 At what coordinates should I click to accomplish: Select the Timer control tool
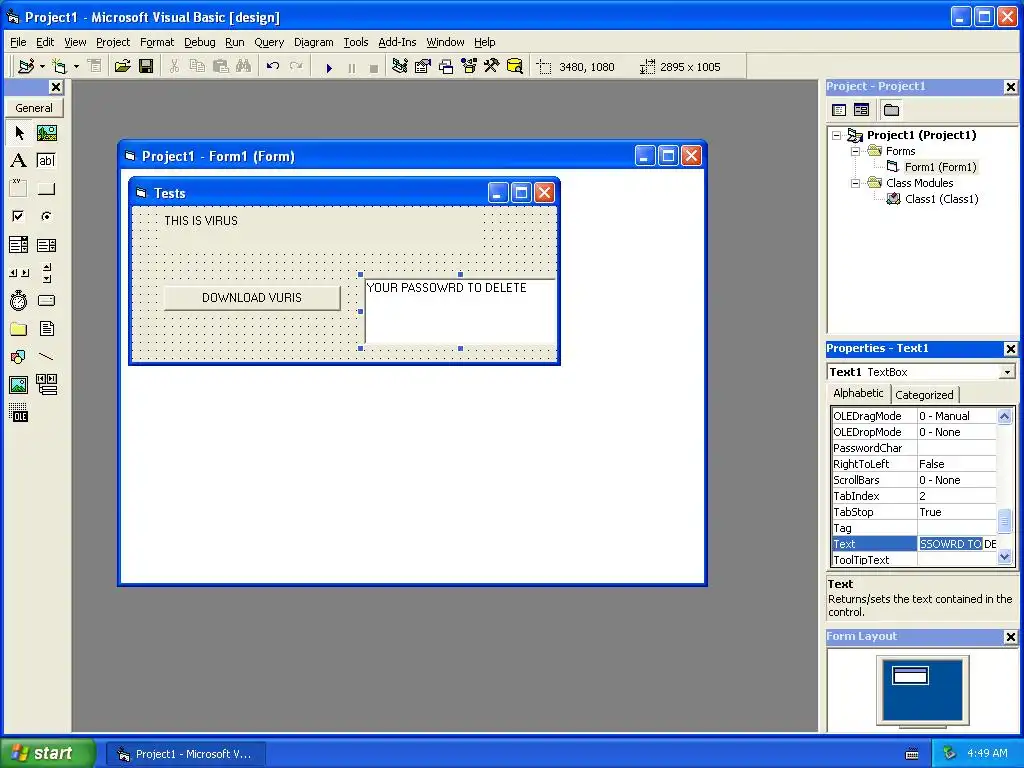click(19, 300)
